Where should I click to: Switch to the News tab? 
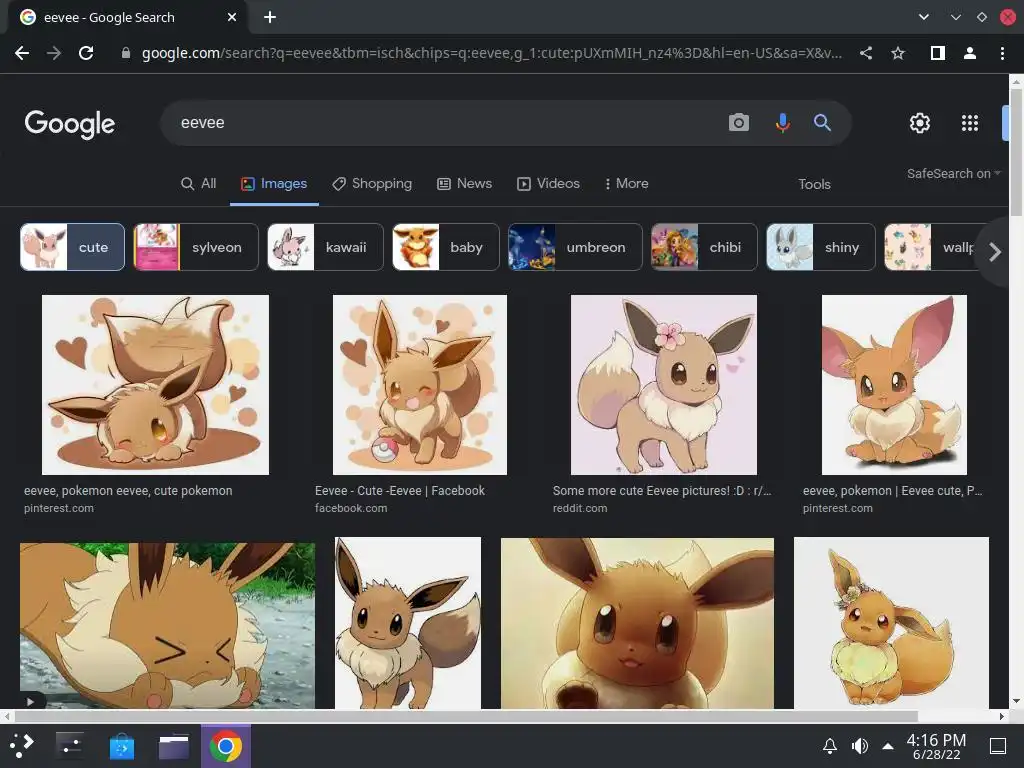[x=464, y=184]
